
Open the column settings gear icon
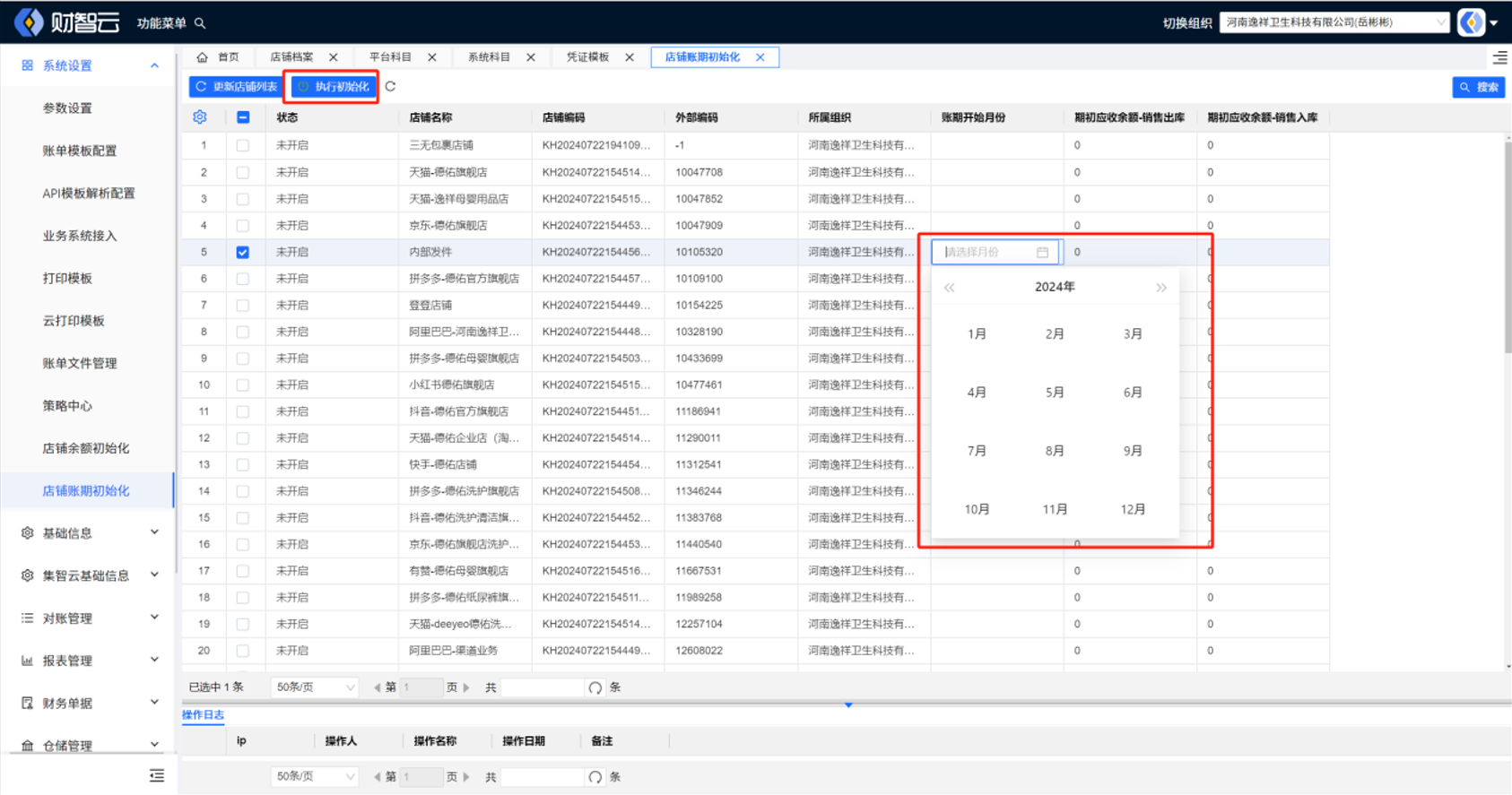point(200,117)
